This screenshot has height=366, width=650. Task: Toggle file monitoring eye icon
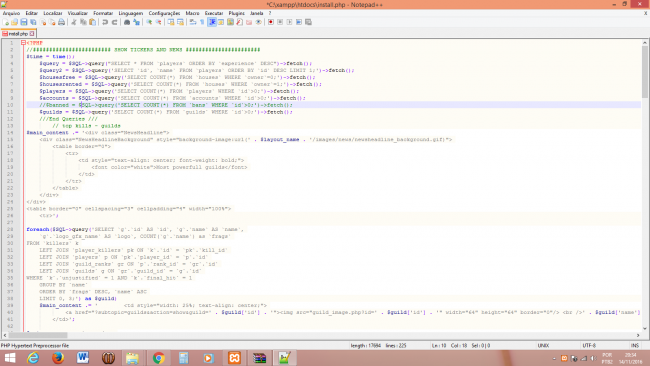(x=259, y=22)
